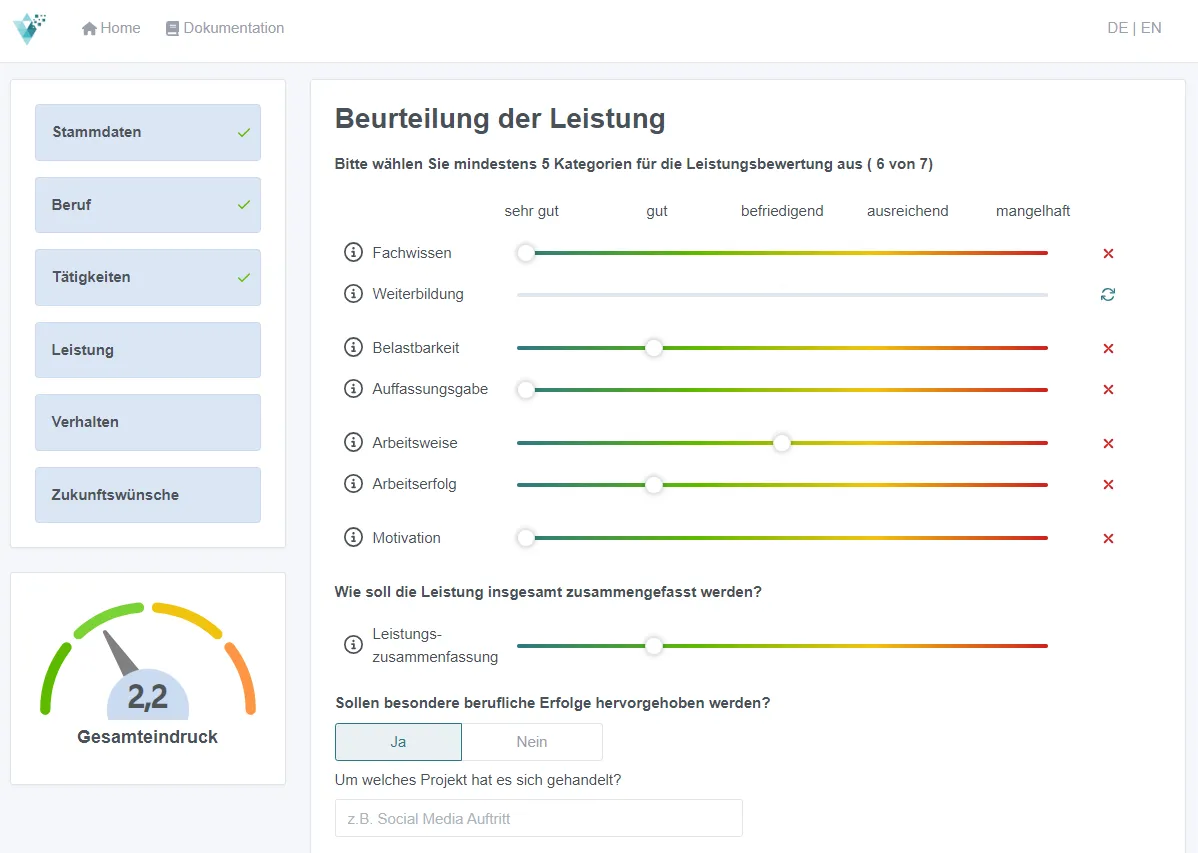Open the Verhalten section in the sidebar
Image resolution: width=1198 pixels, height=853 pixels.
point(147,422)
